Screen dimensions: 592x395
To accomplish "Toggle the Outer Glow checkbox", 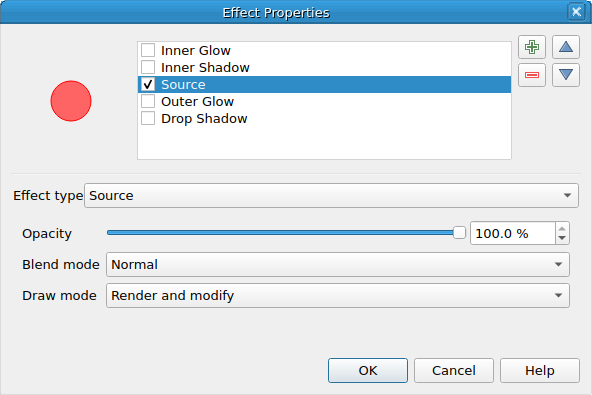I will (x=148, y=101).
